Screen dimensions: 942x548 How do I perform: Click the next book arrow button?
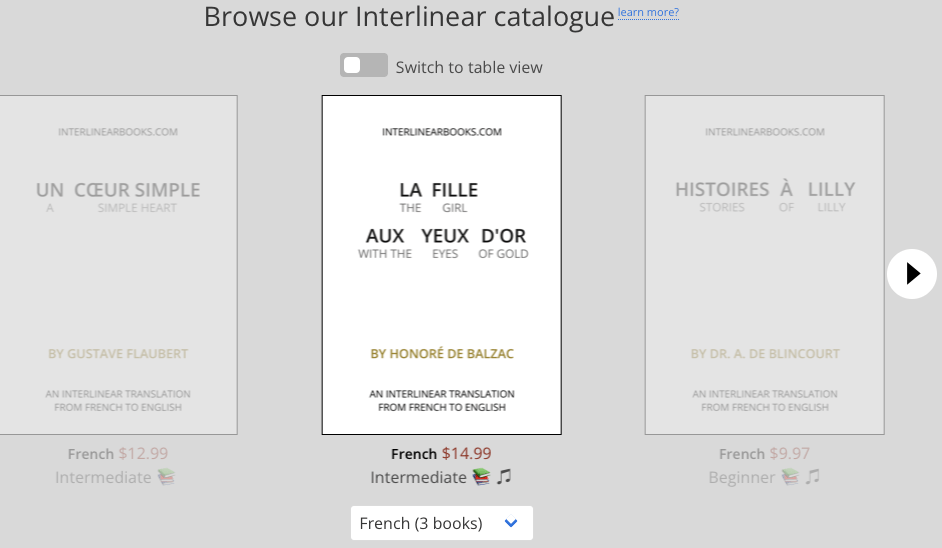[911, 273]
